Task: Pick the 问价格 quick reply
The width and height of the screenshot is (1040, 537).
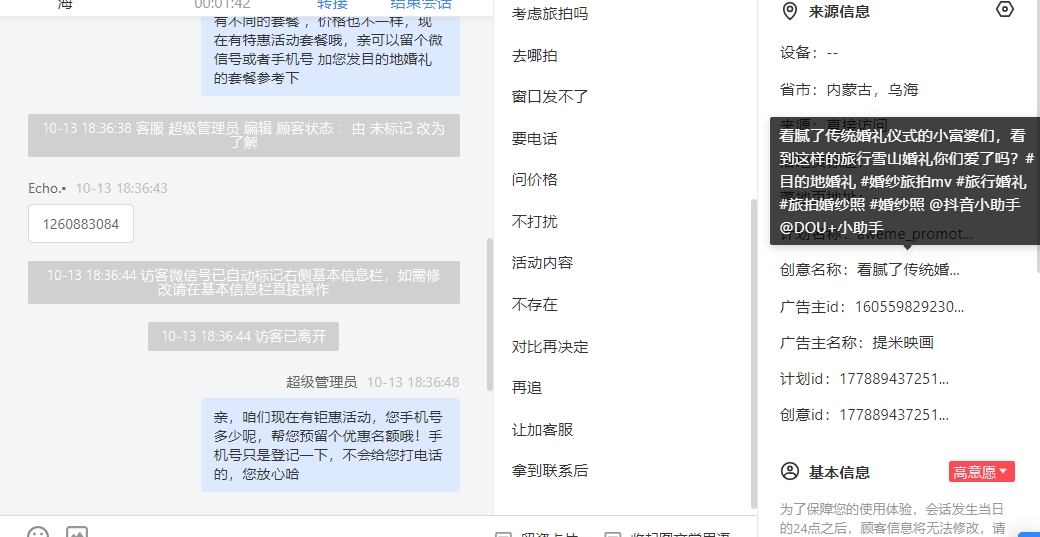Action: point(535,180)
